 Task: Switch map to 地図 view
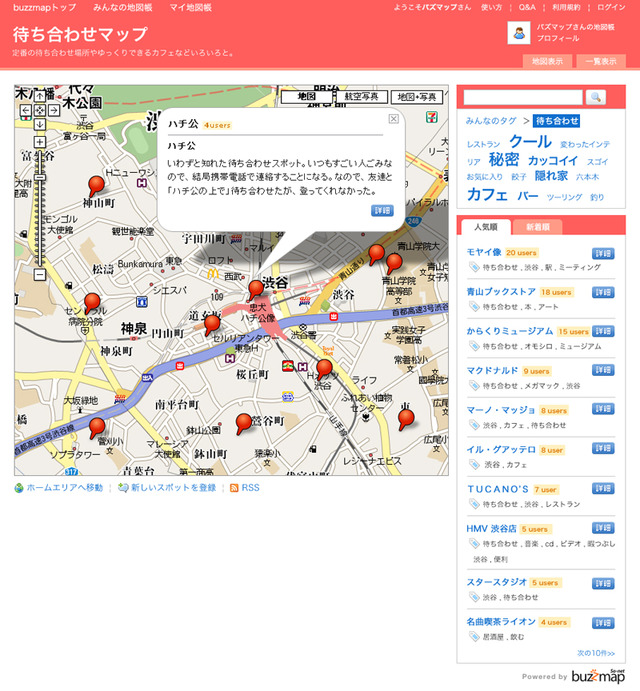(306, 97)
